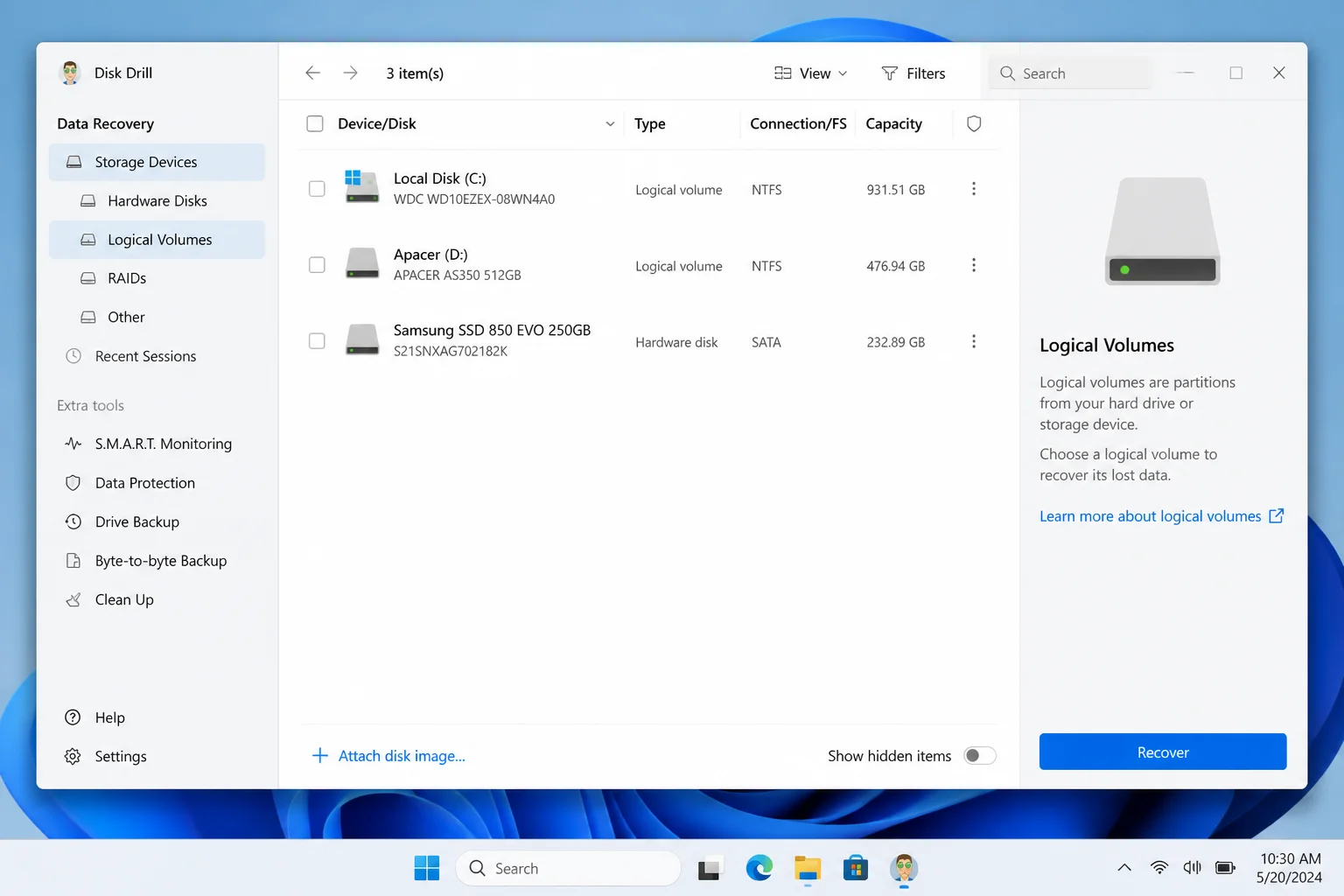The height and width of the screenshot is (896, 1344).
Task: Open more options for Local Disk (C:)
Action: tap(974, 189)
